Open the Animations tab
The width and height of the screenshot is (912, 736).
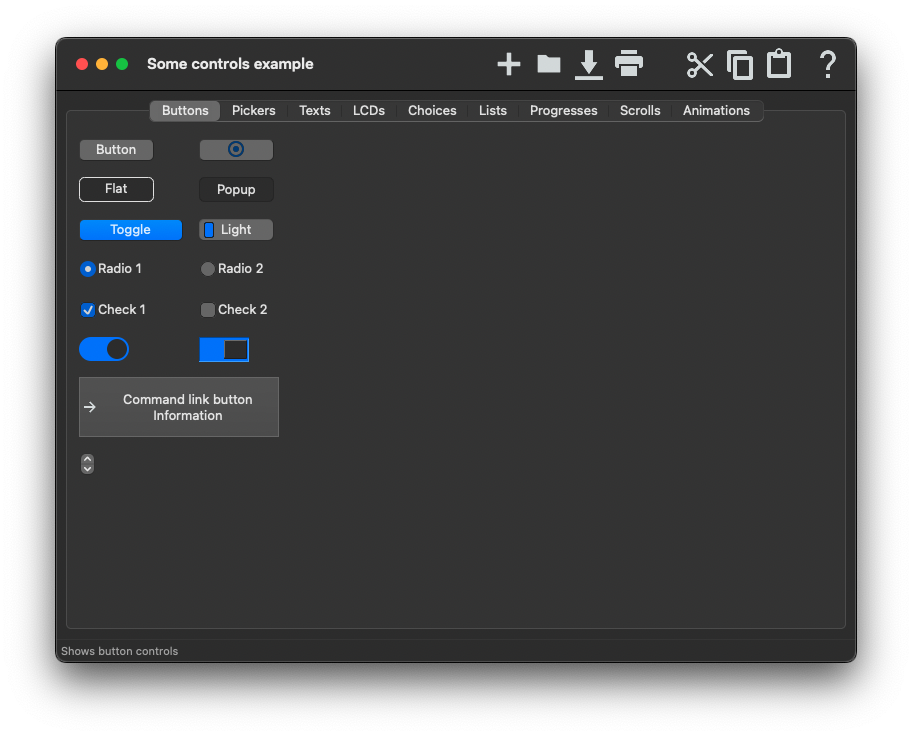716,111
